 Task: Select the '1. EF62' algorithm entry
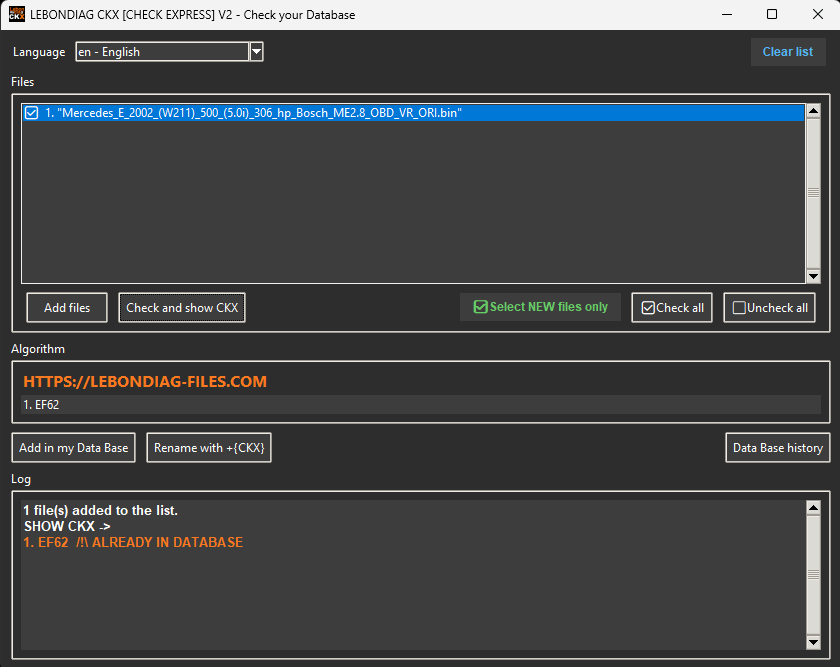(x=421, y=404)
